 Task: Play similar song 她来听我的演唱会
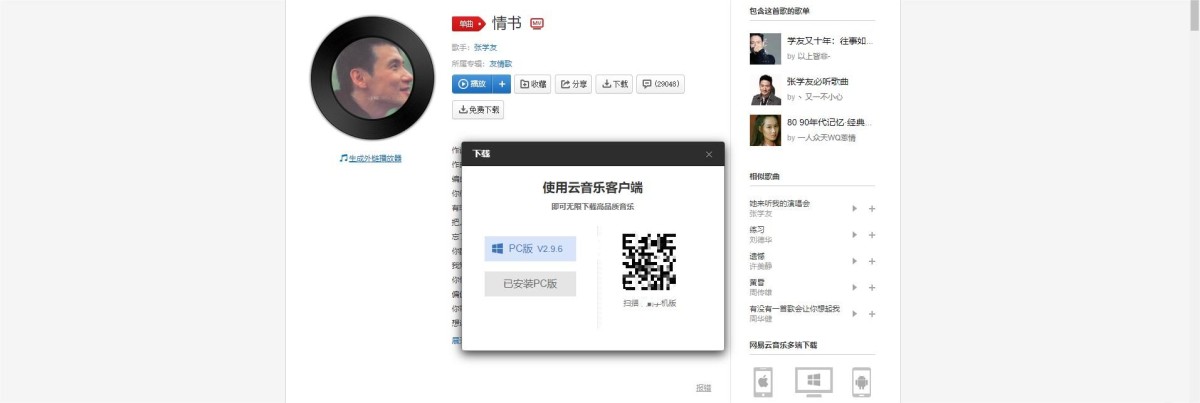pyautogui.click(x=854, y=208)
